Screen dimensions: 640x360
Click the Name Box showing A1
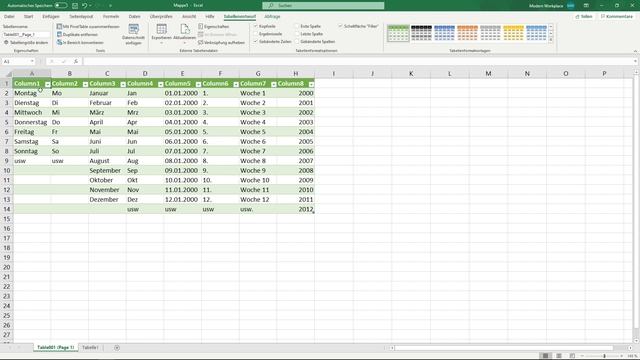point(16,61)
